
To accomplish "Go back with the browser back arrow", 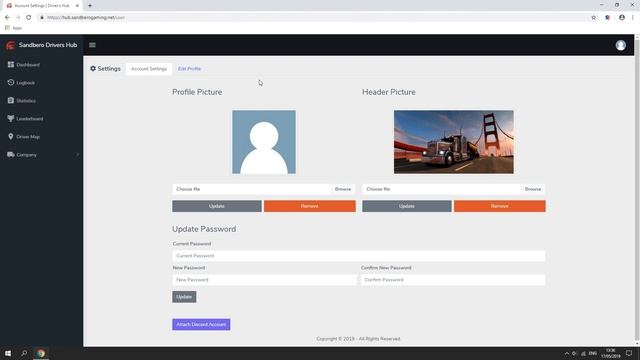I will pyautogui.click(x=7, y=18).
